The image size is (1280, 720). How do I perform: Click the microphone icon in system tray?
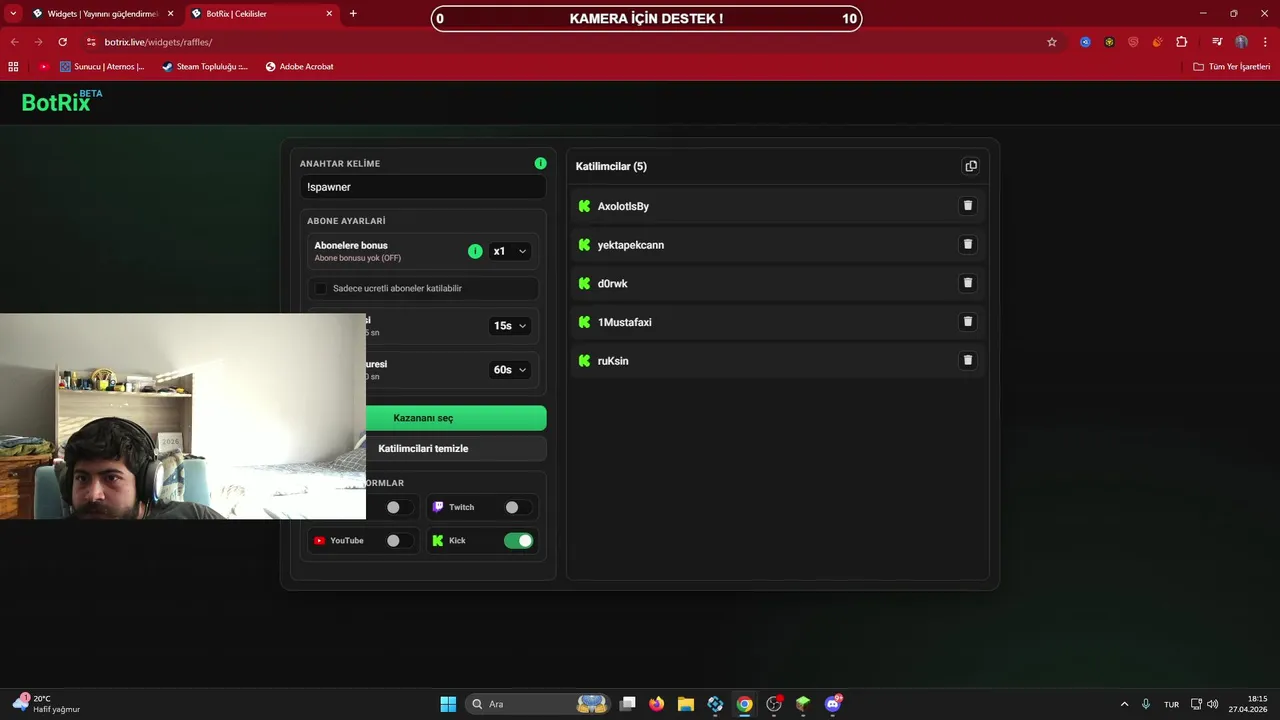[x=1146, y=704]
